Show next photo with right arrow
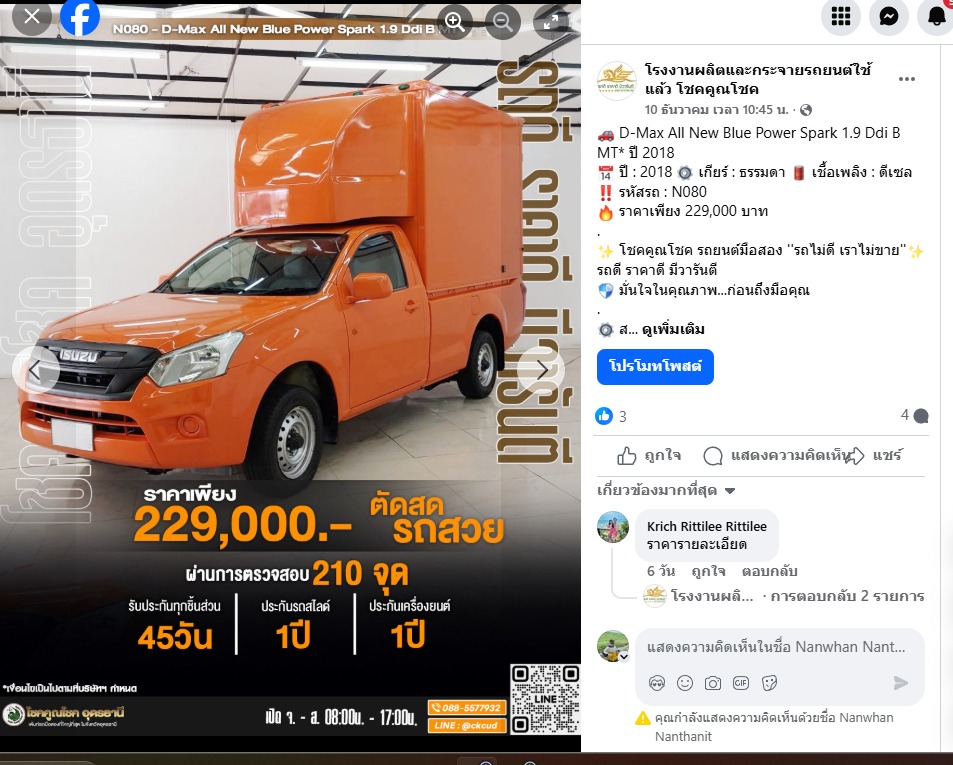953x765 pixels. (x=542, y=369)
